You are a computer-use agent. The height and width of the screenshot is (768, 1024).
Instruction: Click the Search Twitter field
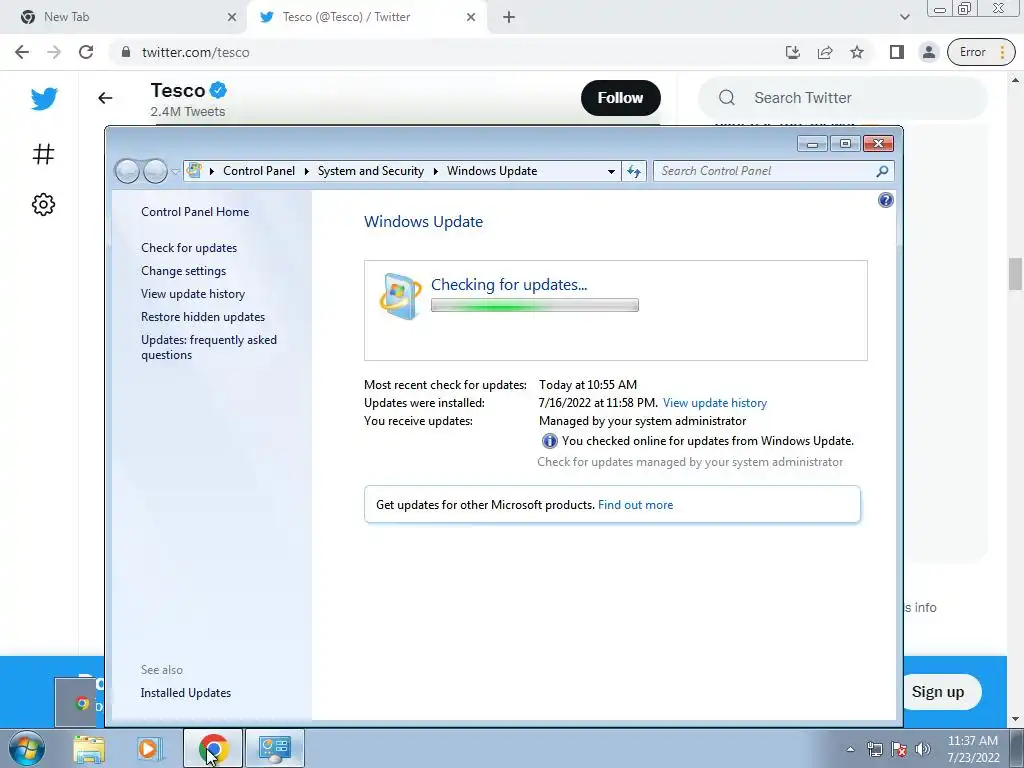842,98
